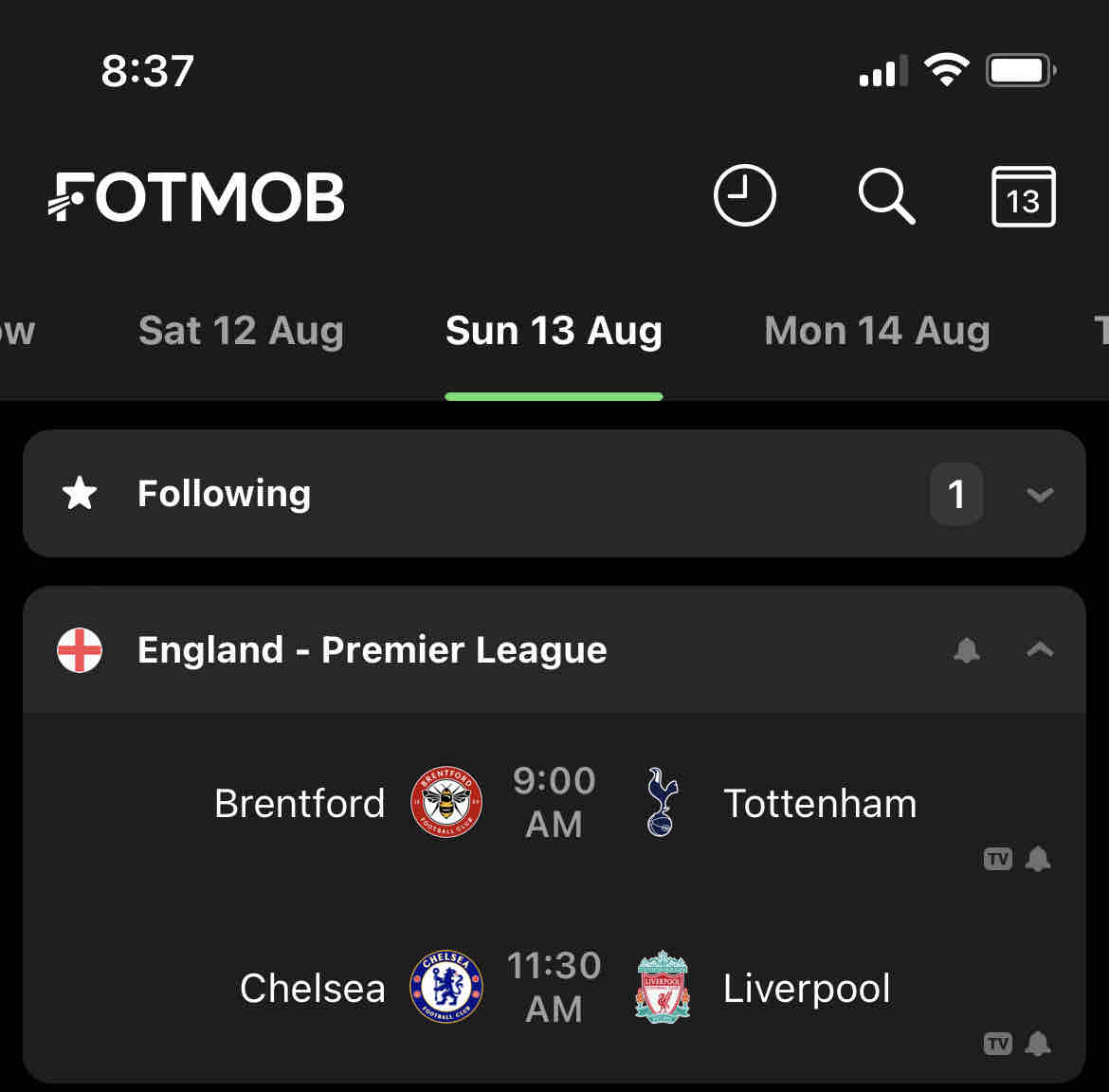Tap the FotMob logo
The width and height of the screenshot is (1109, 1092).
(x=197, y=197)
